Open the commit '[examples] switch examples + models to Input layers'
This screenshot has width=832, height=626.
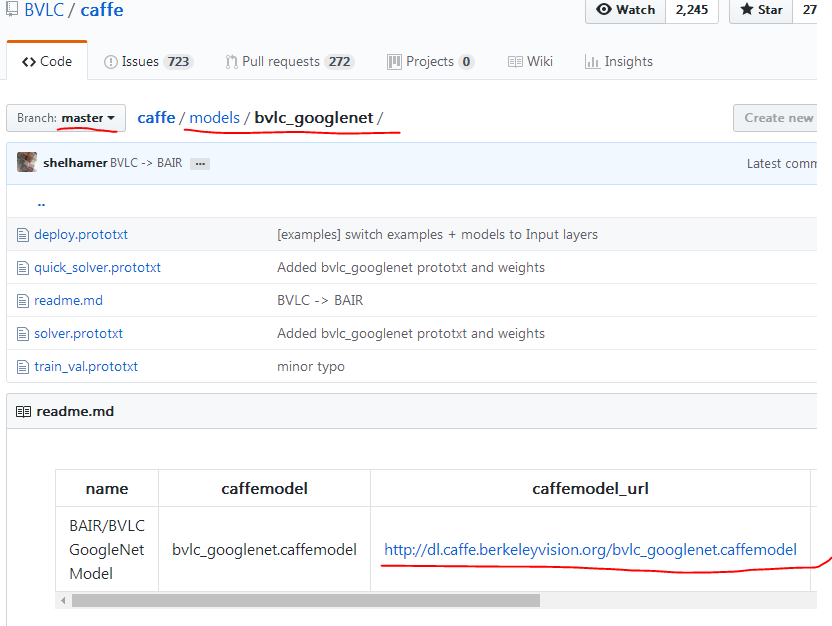pos(437,234)
